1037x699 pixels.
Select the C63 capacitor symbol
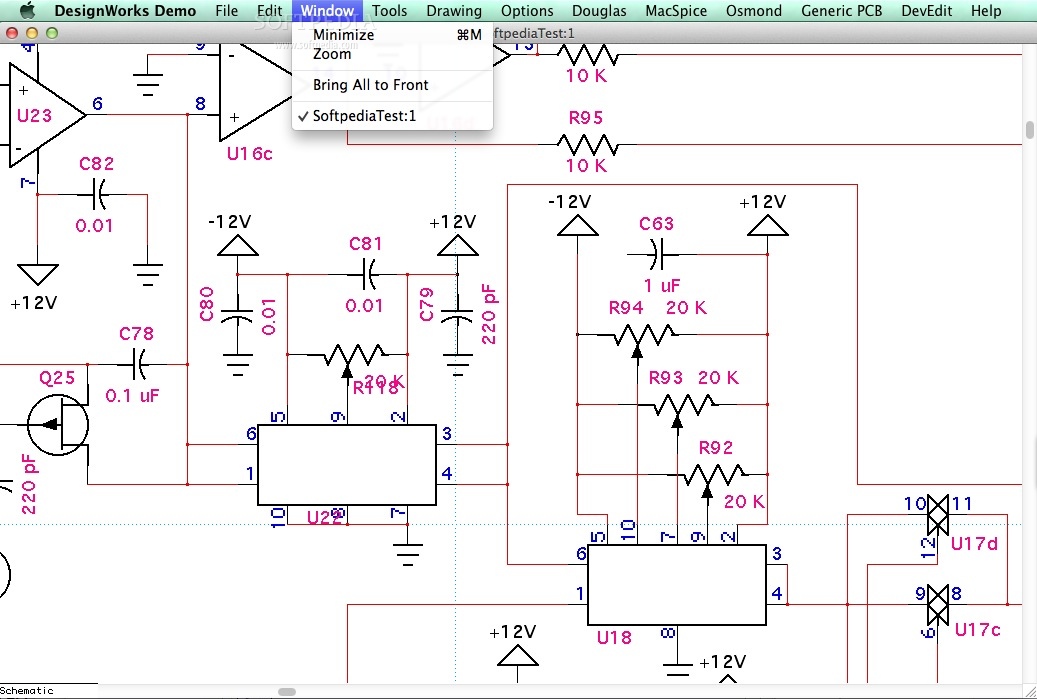coord(656,255)
